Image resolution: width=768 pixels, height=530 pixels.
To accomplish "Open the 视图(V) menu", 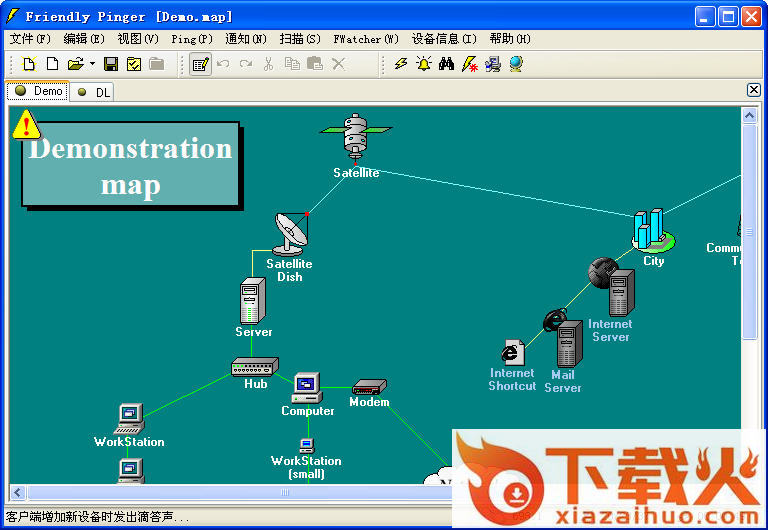I will pyautogui.click(x=138, y=39).
